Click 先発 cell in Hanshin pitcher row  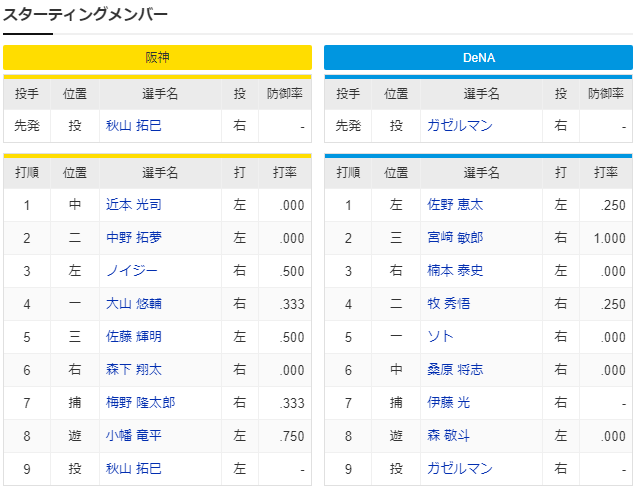(27, 125)
